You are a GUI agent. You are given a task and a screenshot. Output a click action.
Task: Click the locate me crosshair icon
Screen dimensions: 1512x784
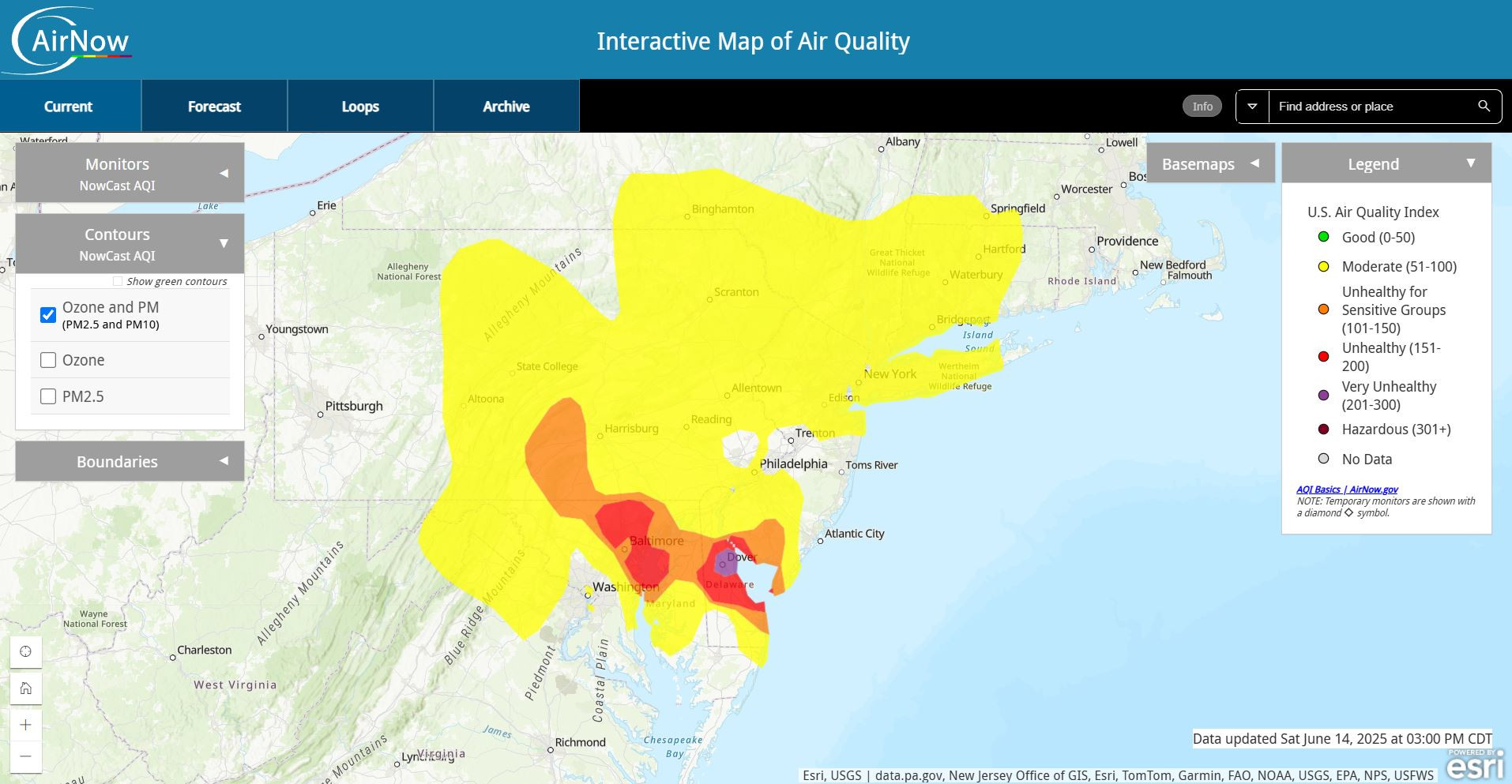tap(26, 651)
